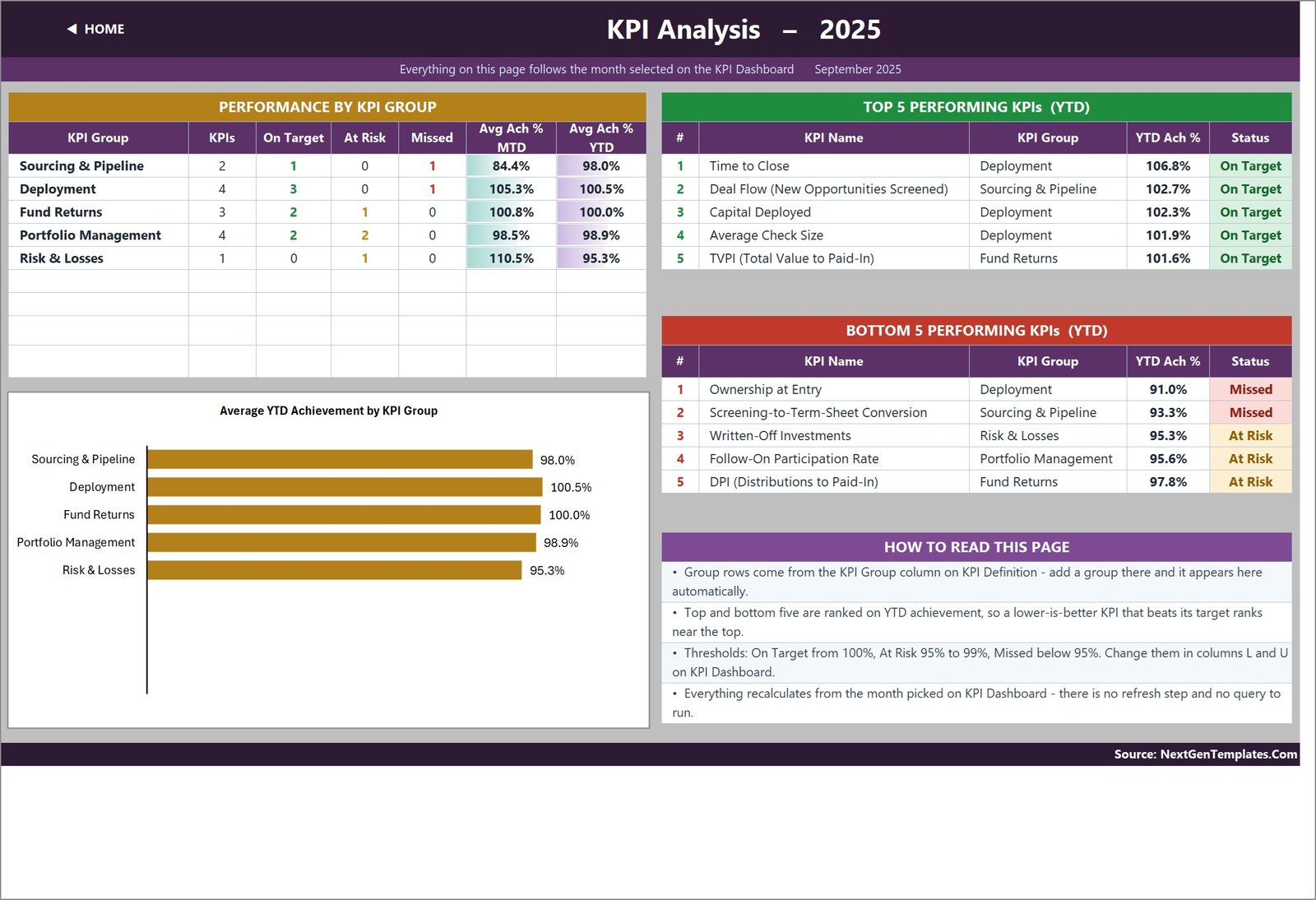Click the chart title Average YTD Achievement
Screen dimensions: 1316x900
[x=328, y=411]
